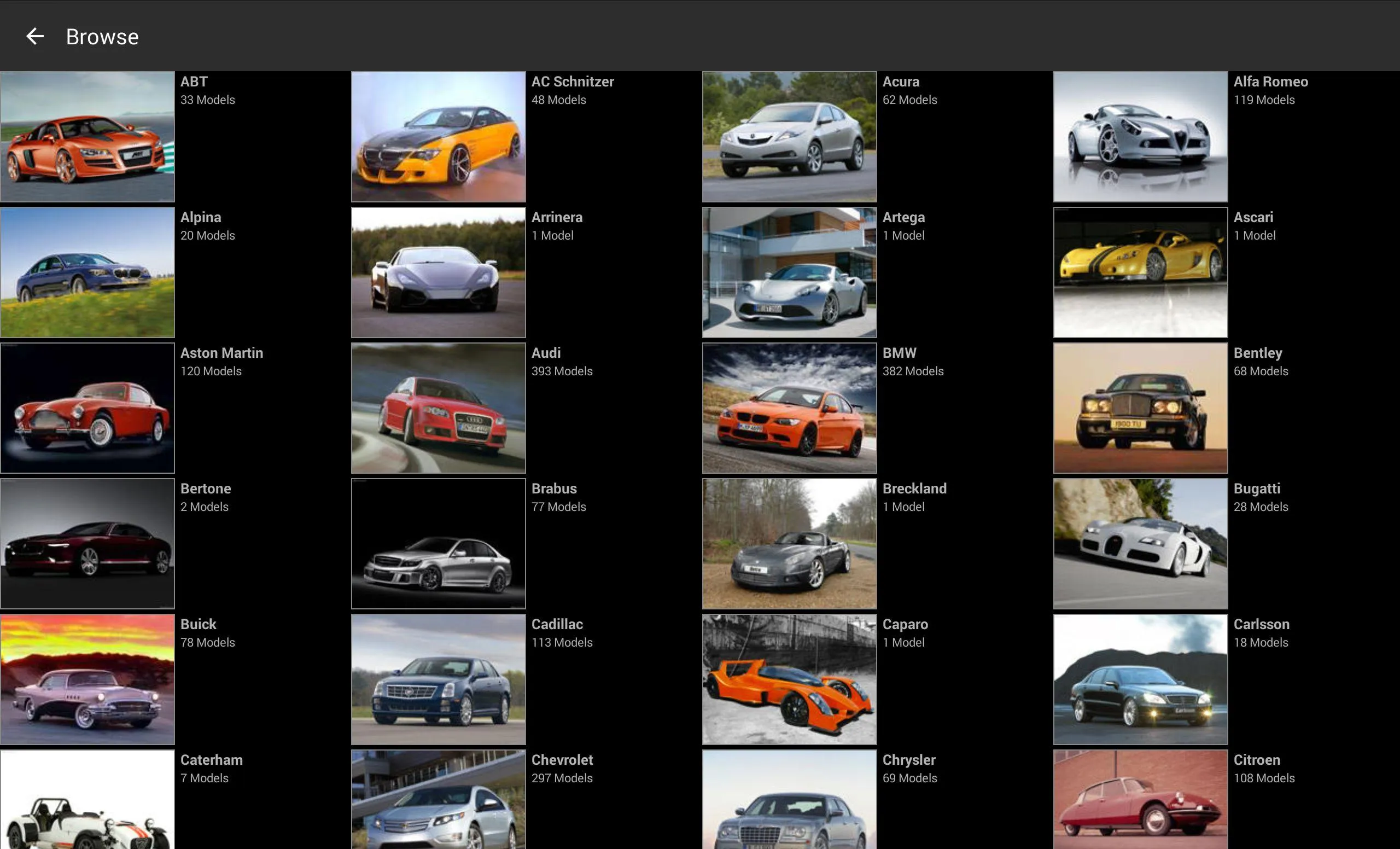Open the AC Schnitzer car thumbnail
The height and width of the screenshot is (849, 1400).
[439, 136]
